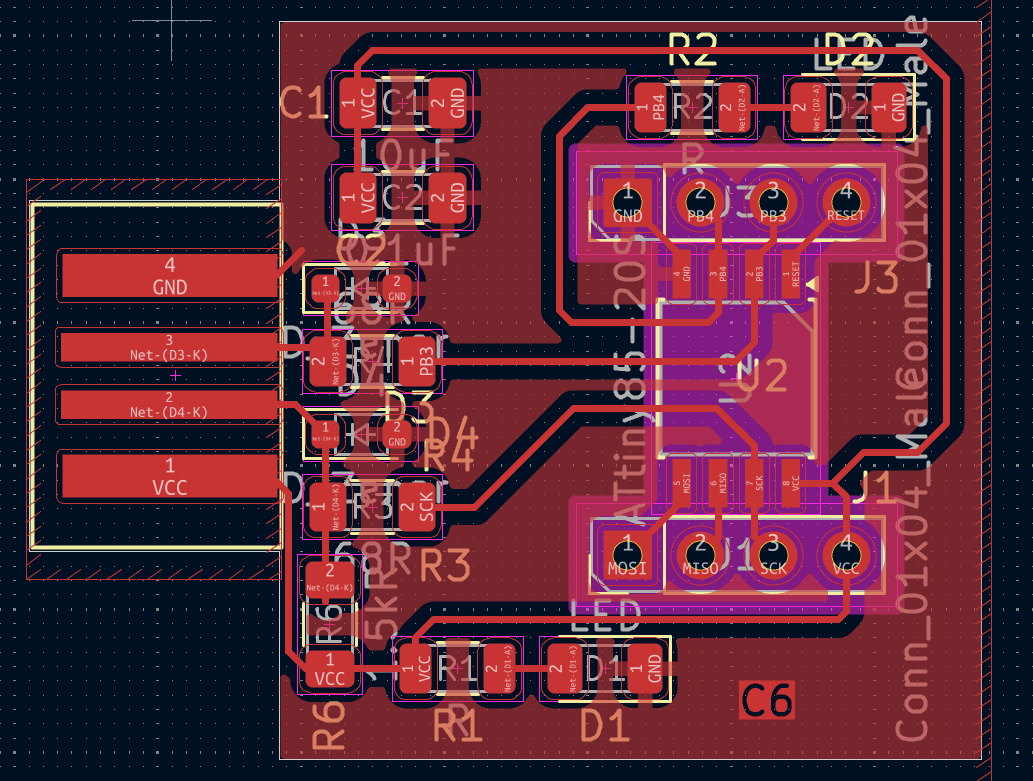Viewport: 1033px width, 781px height.
Task: Click the MISO through-hole pad on J1
Action: click(701, 556)
